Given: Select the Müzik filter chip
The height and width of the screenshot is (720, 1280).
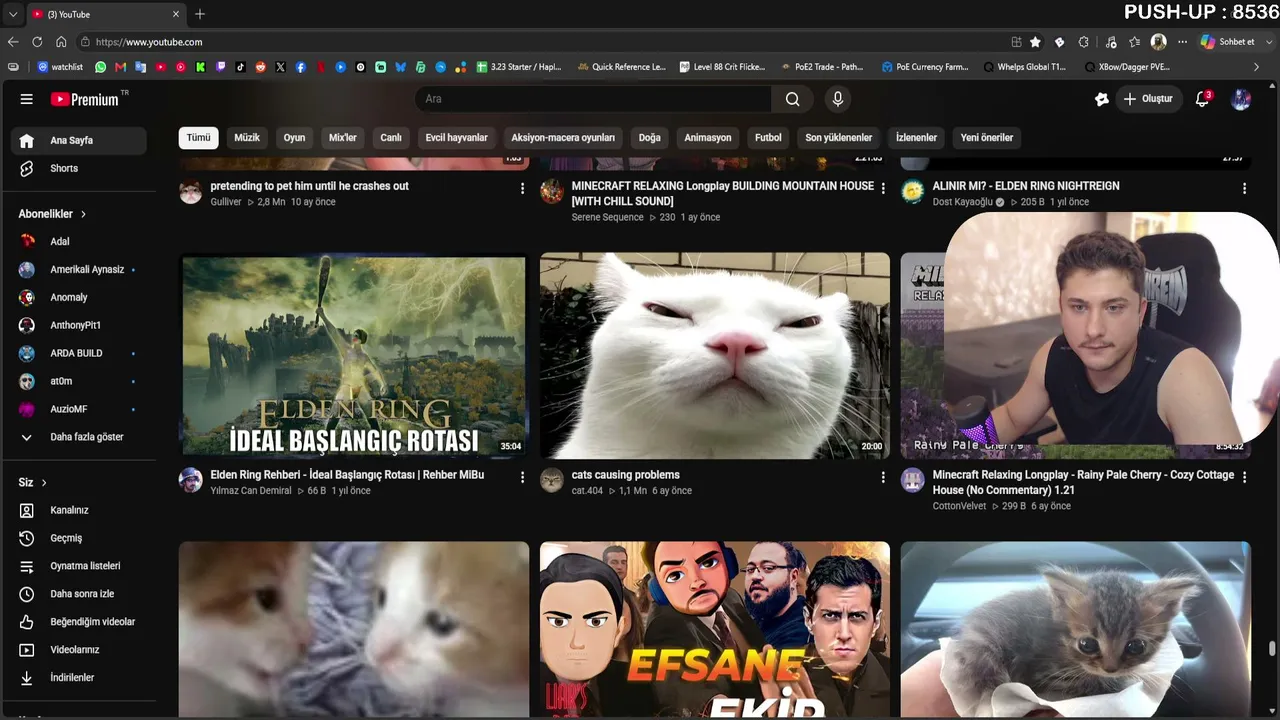Looking at the screenshot, I should [247, 138].
